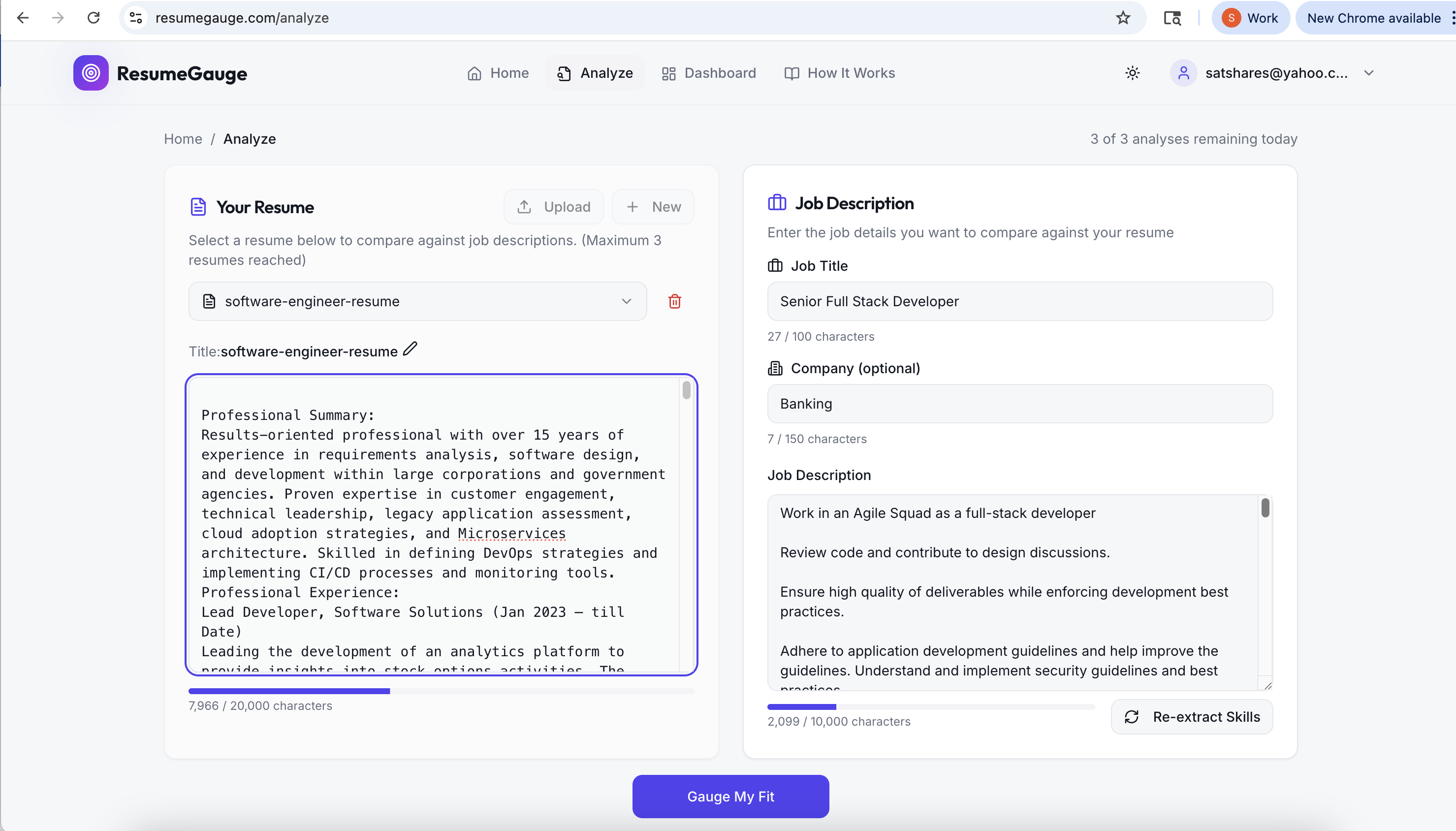Reload the page in browser
Screen dimensions: 1456x831
click(94, 18)
